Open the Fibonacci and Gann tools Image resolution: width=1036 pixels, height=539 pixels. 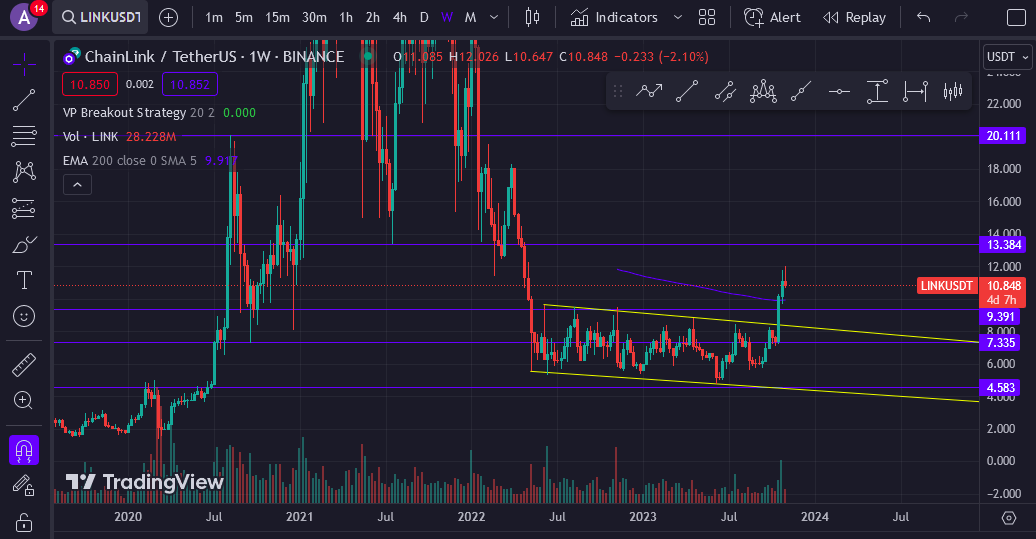24,136
